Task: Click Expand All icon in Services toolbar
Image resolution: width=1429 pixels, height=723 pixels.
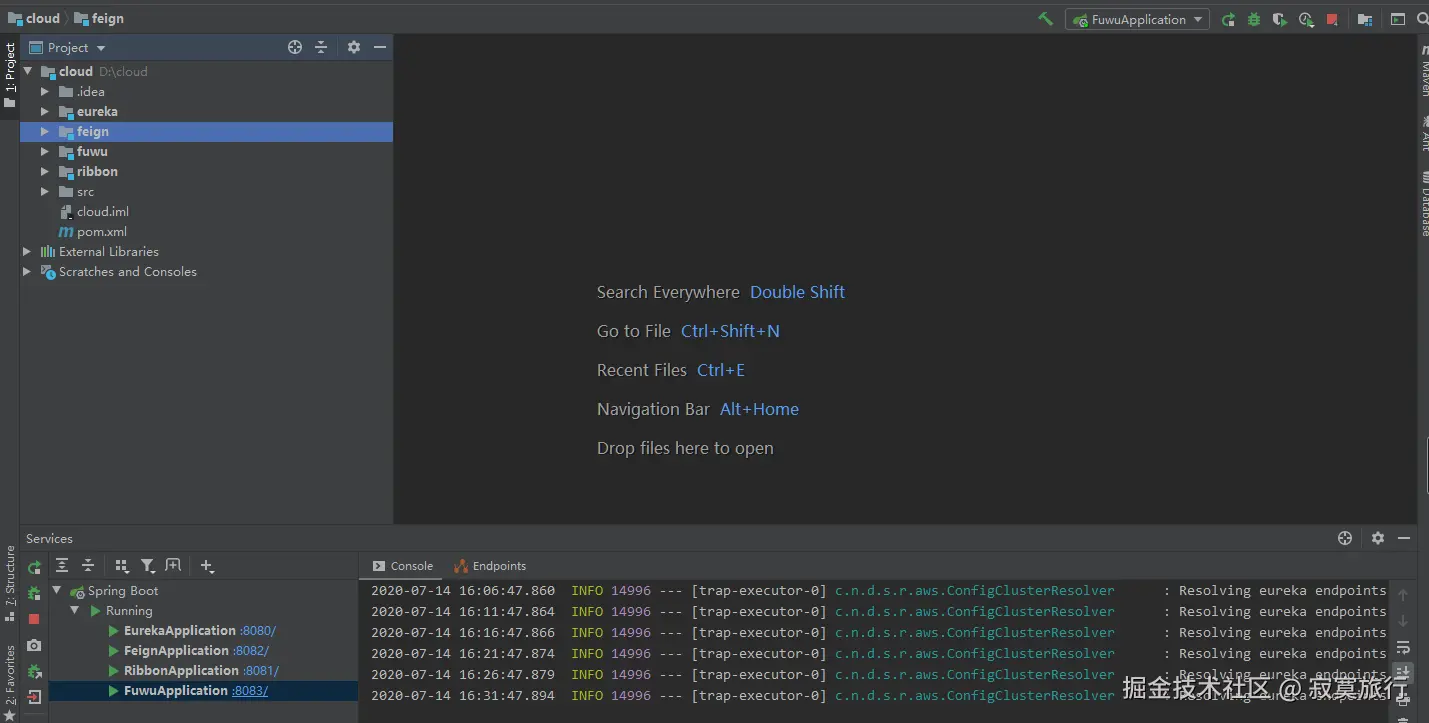Action: click(x=62, y=566)
